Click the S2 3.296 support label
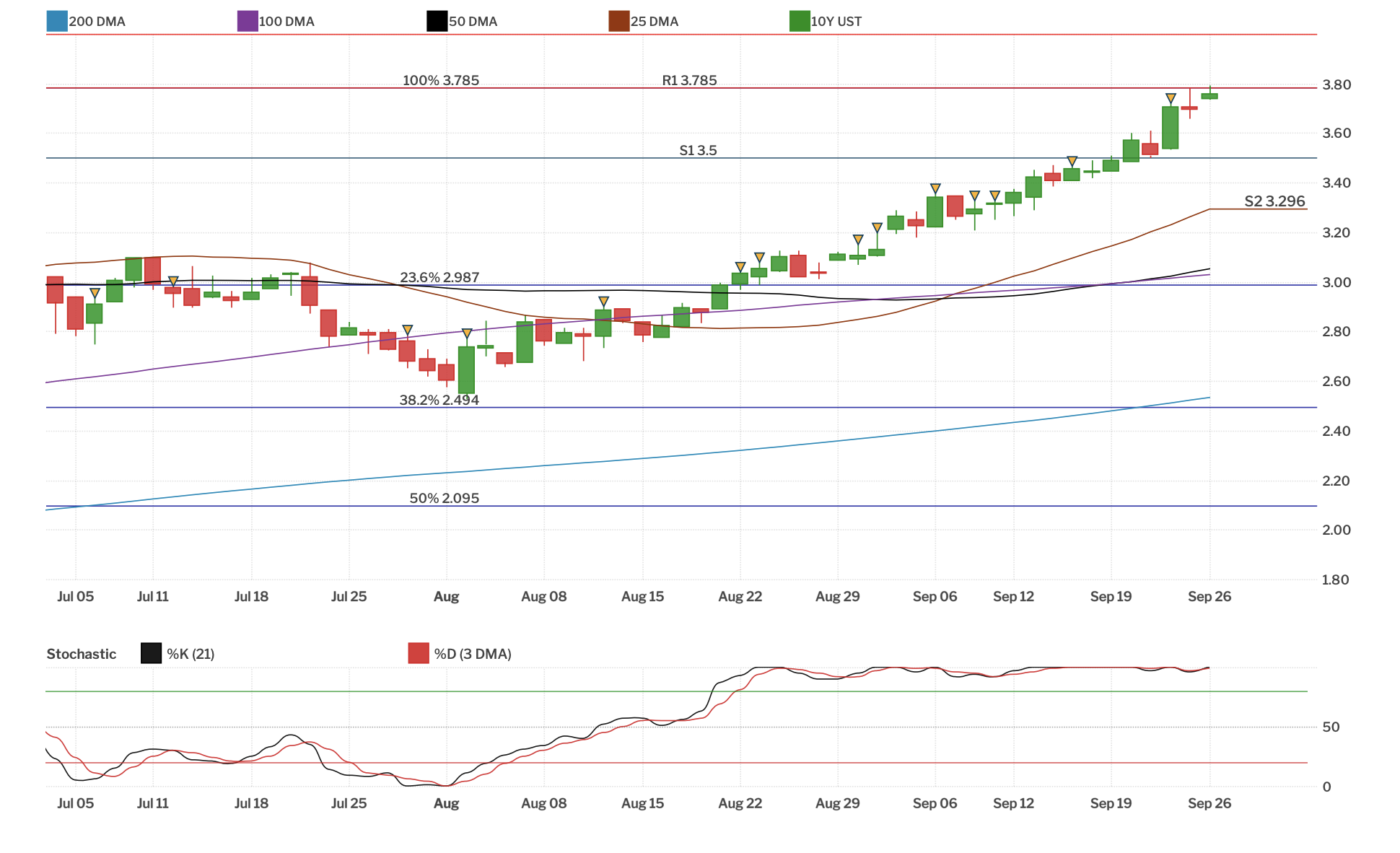The width and height of the screenshot is (1400, 853). click(x=1274, y=201)
